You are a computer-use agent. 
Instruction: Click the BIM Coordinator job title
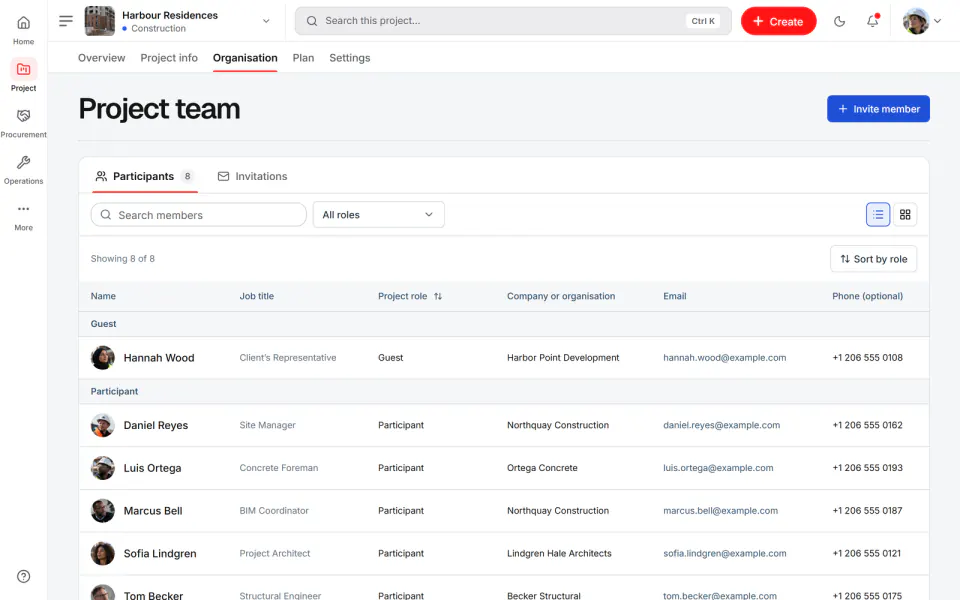[274, 511]
